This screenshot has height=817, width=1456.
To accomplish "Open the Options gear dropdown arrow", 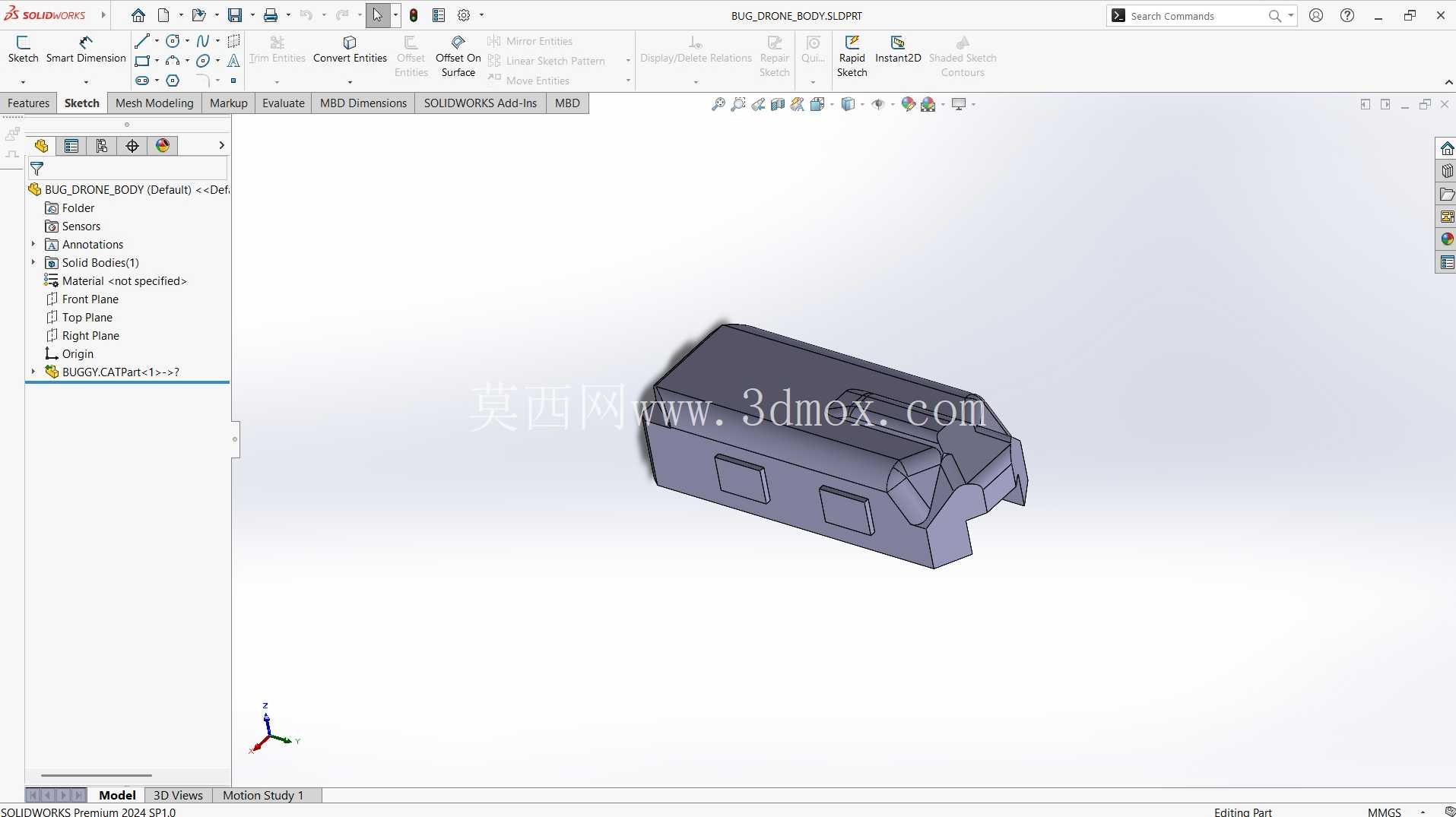I will (x=481, y=15).
